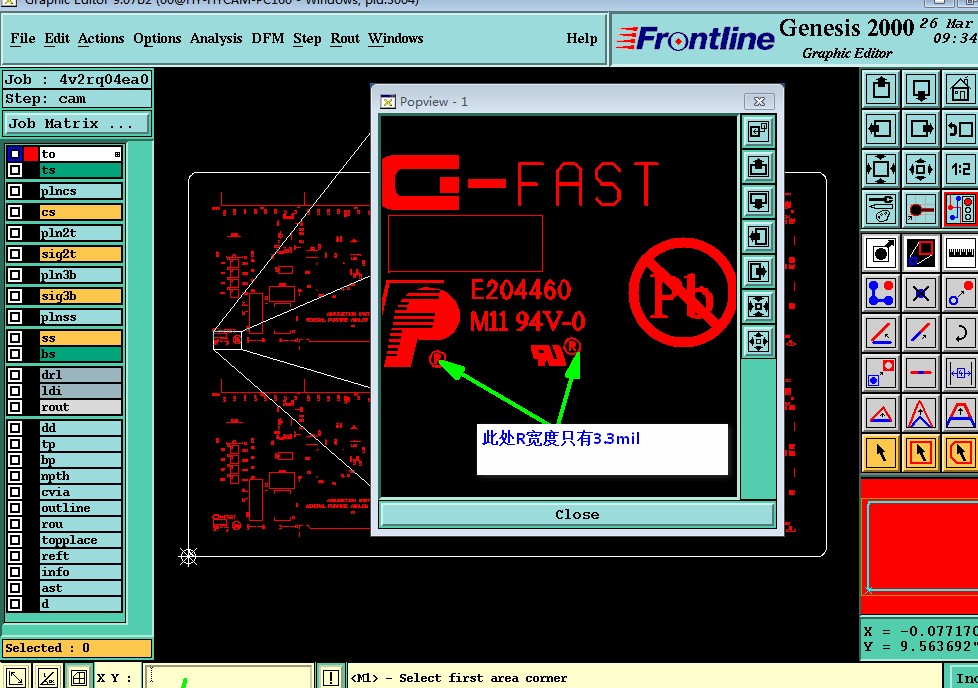Click the X Y coordinate input field

228,677
